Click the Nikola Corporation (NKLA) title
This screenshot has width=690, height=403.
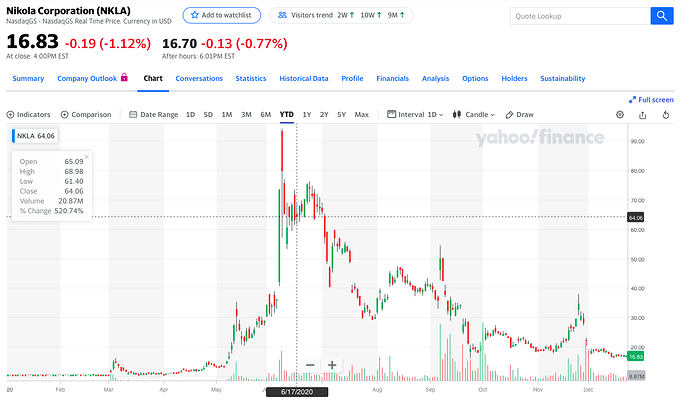point(68,11)
